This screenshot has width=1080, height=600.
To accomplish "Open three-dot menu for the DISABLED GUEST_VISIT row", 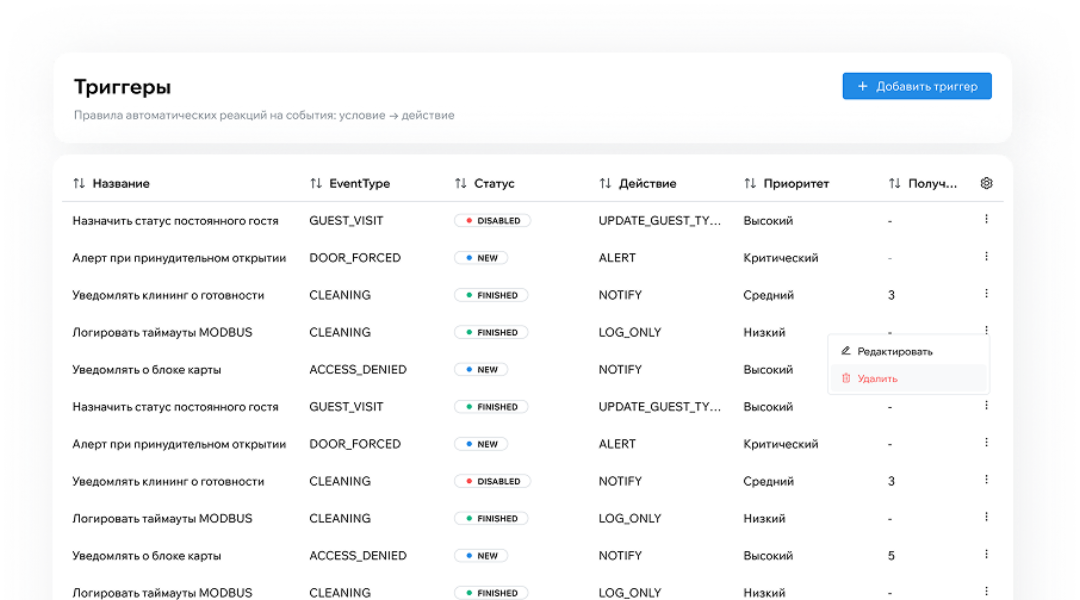I will (986, 219).
